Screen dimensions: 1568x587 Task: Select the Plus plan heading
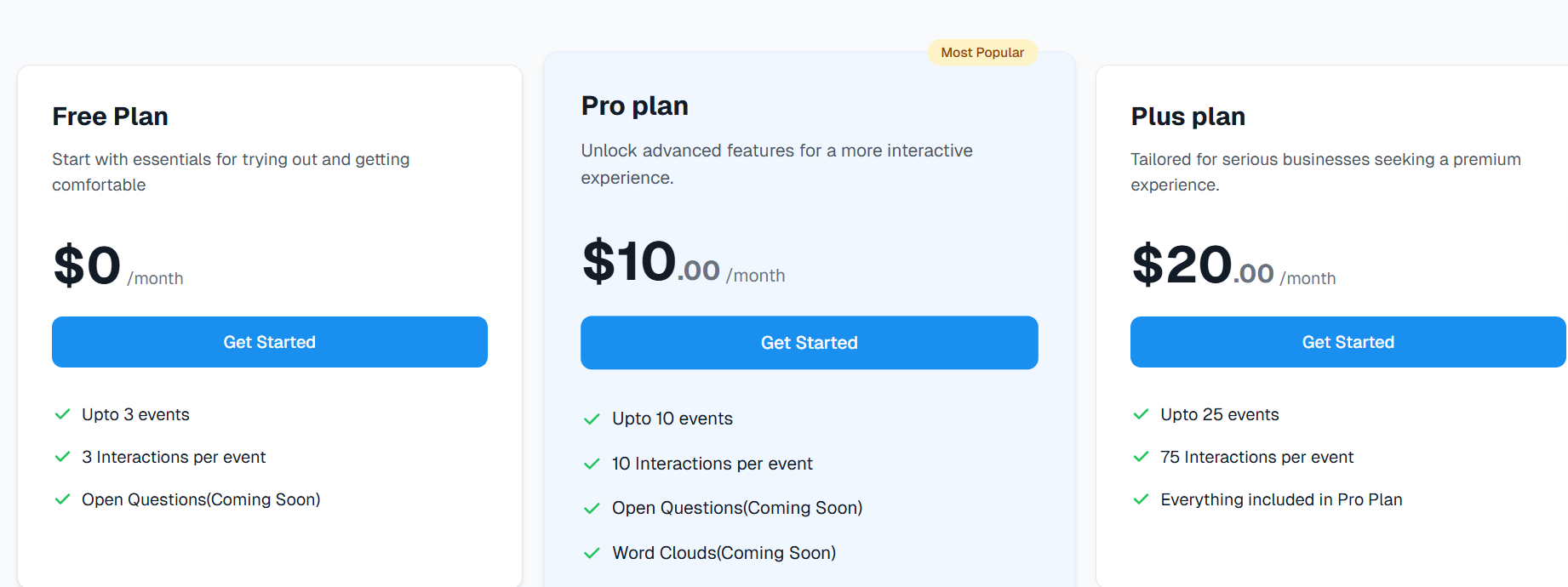point(1188,117)
